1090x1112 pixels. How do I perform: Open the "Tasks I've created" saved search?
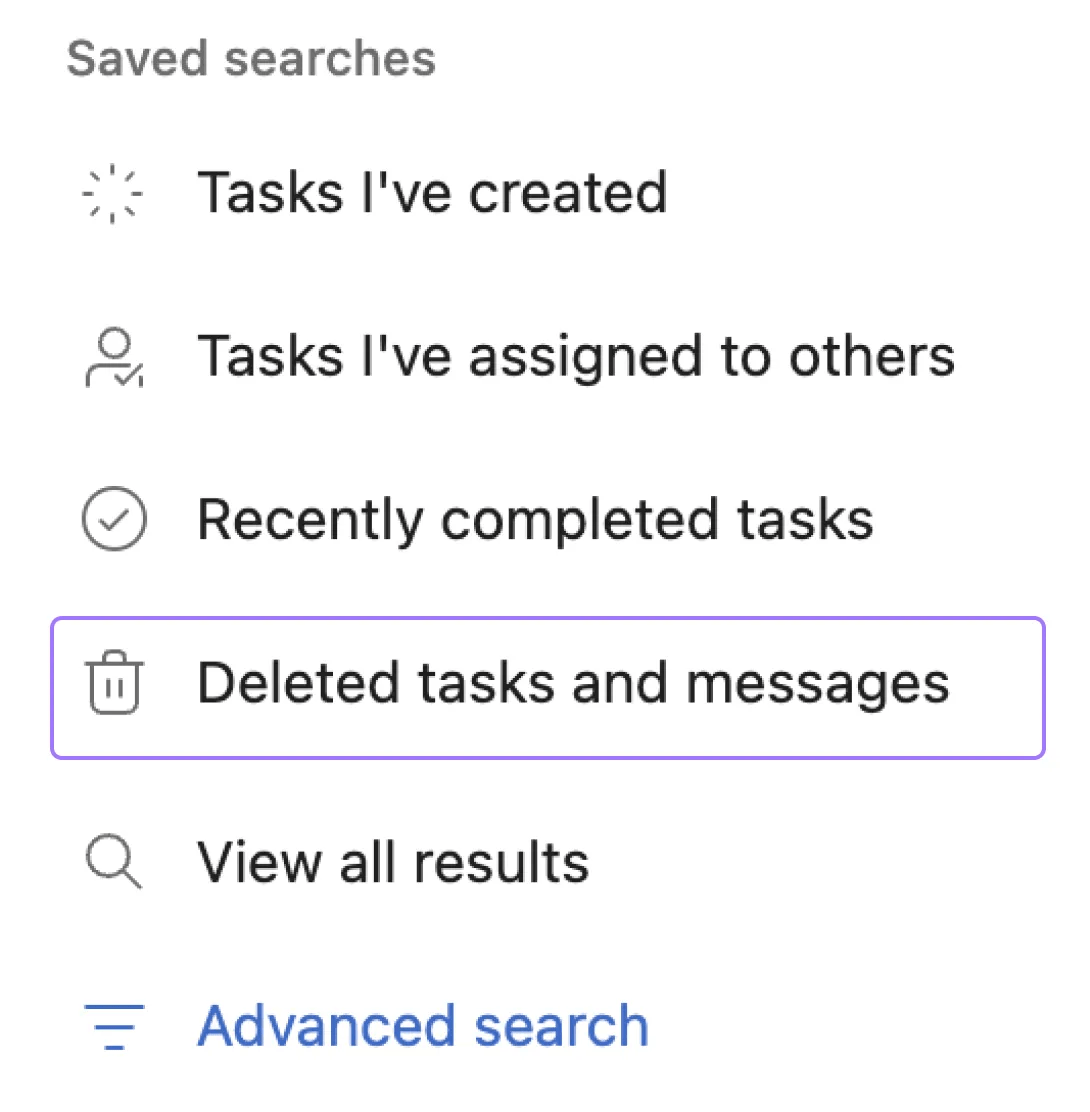point(431,192)
